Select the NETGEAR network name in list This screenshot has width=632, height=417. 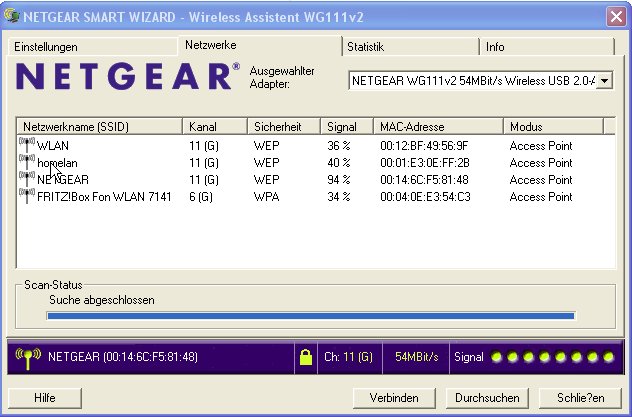[x=63, y=180]
